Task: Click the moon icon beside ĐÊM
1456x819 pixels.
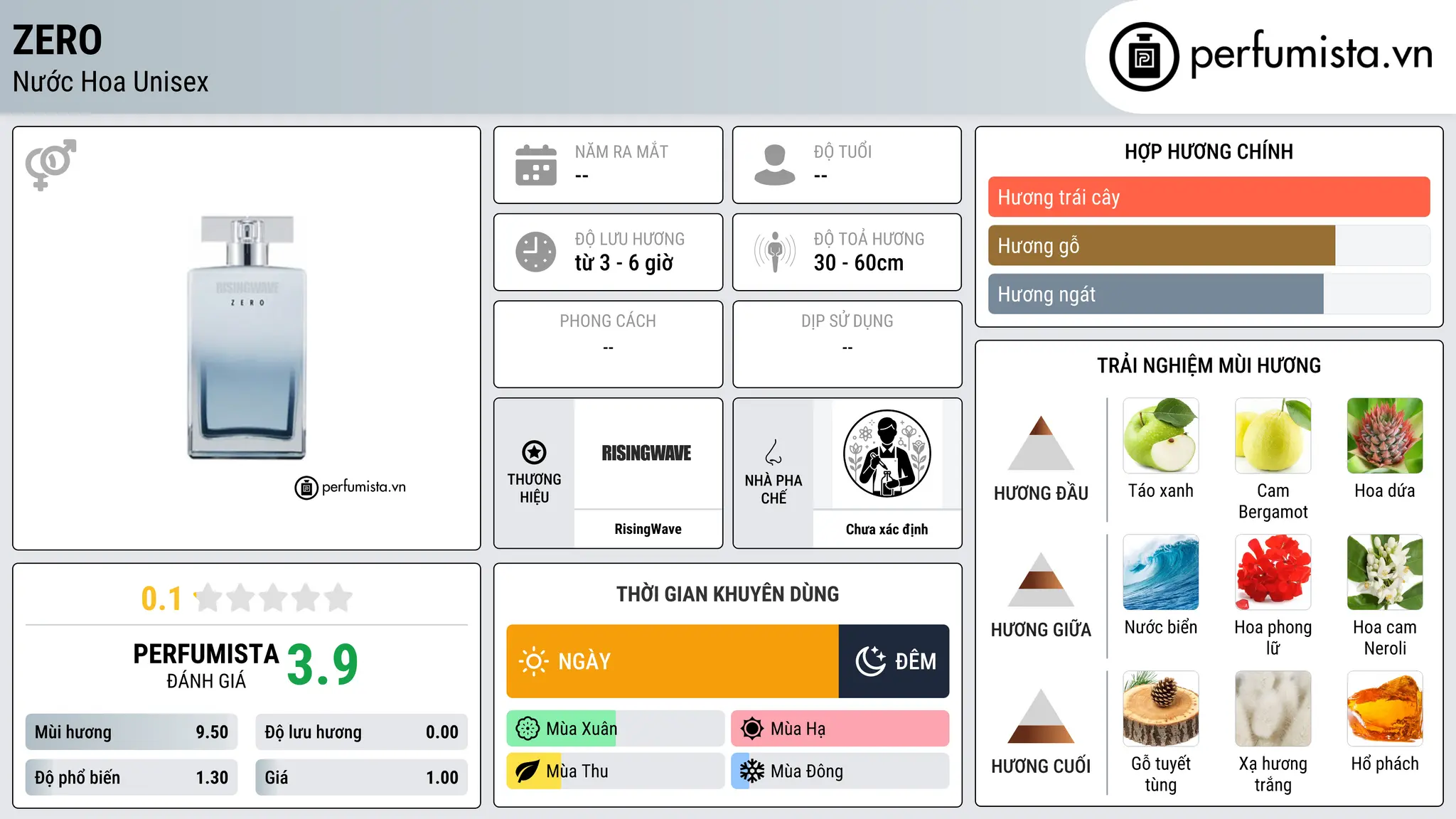Action: [870, 661]
